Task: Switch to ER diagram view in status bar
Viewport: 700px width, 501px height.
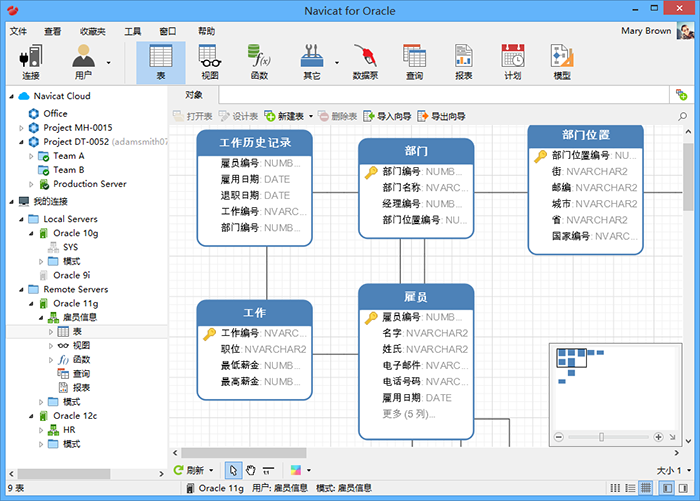Action: (x=646, y=488)
